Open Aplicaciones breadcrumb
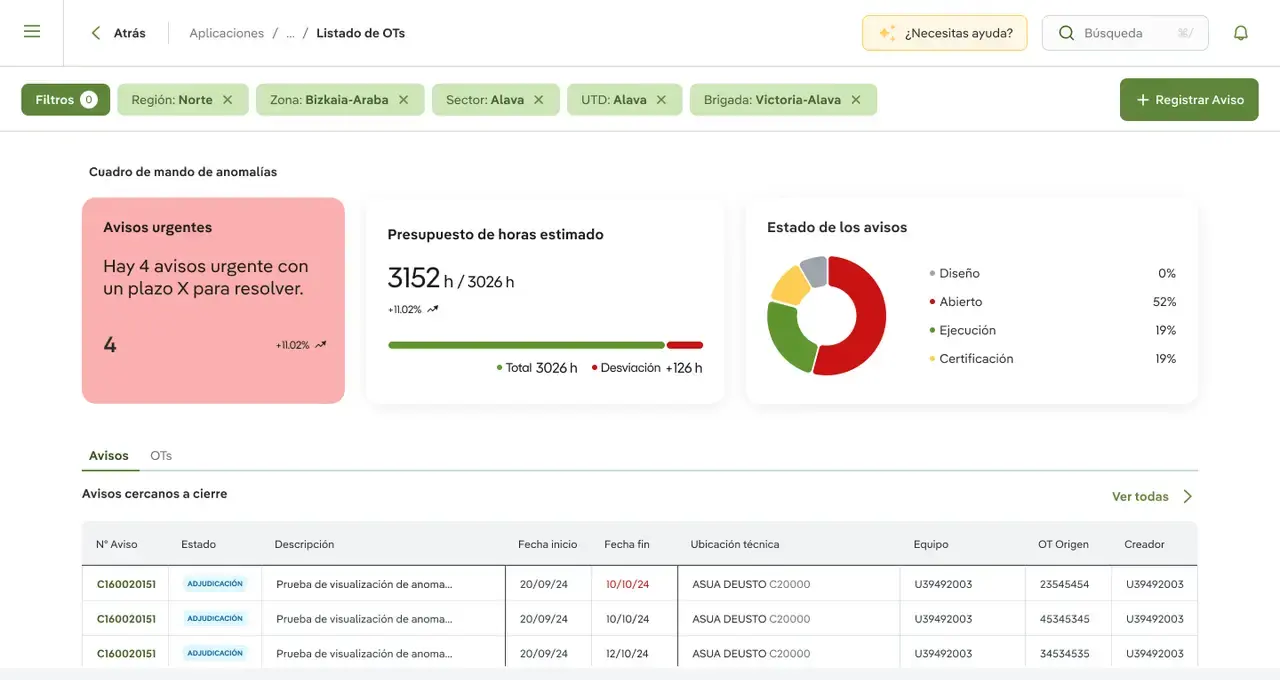The height and width of the screenshot is (680, 1280). 227,33
